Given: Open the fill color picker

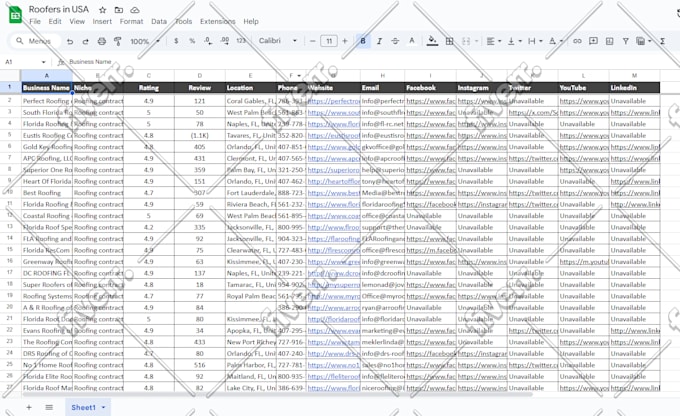Looking at the screenshot, I should [x=432, y=41].
